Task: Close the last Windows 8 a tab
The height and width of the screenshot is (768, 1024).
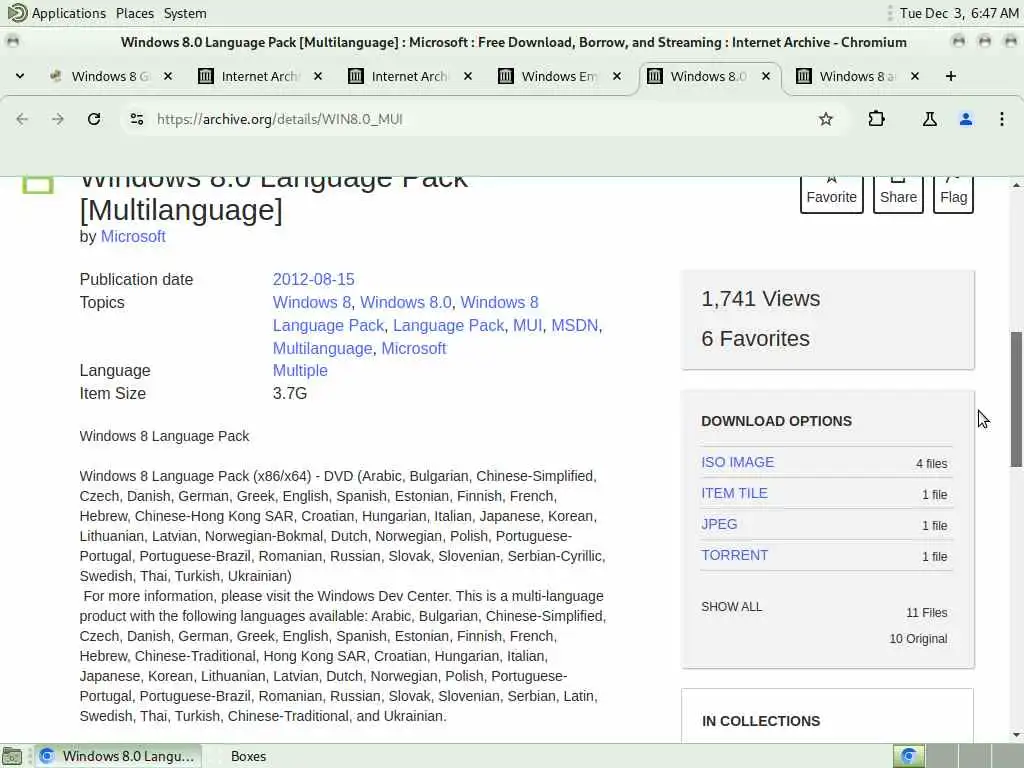Action: 915,76
